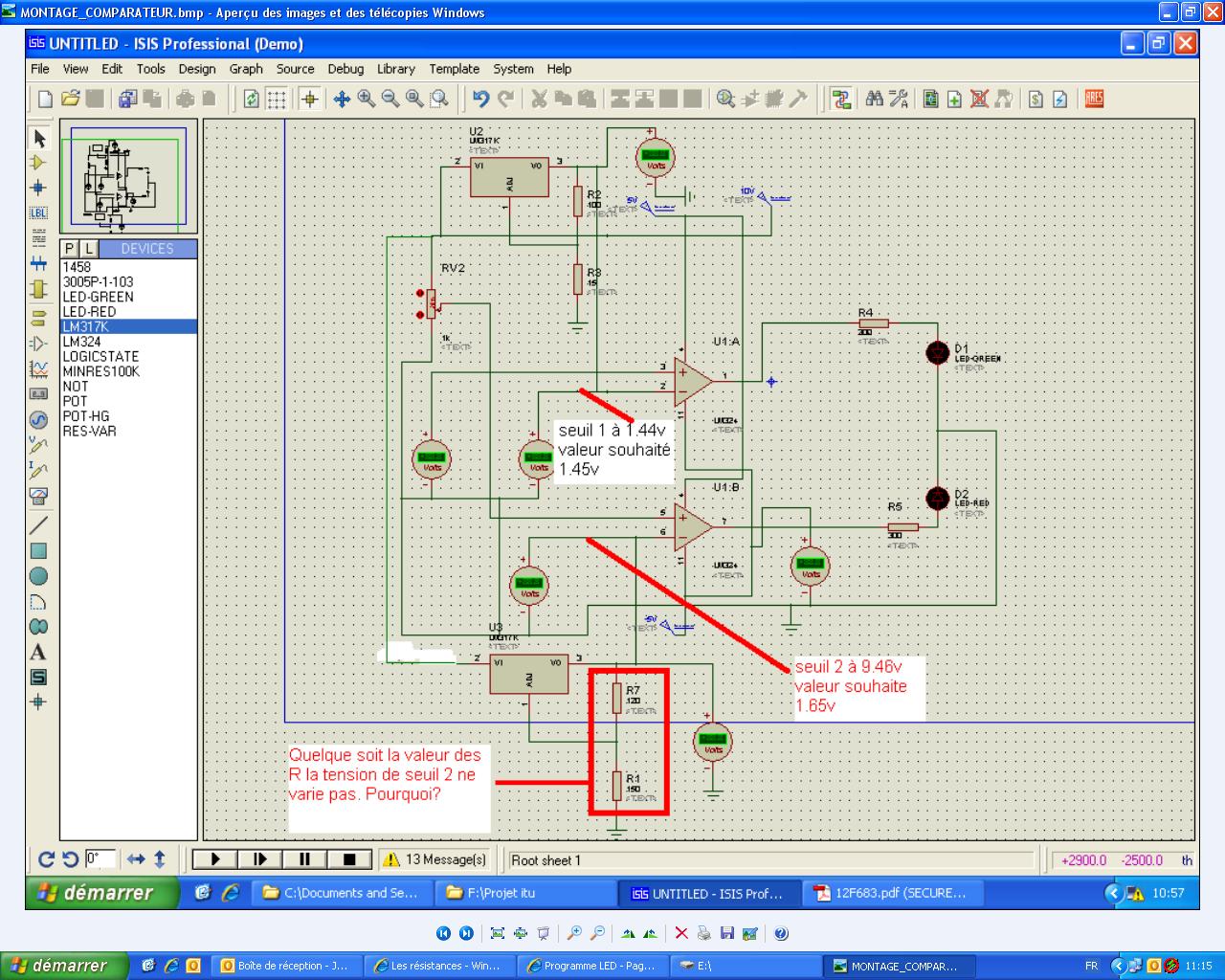The width and height of the screenshot is (1225, 980).
Task: Generate the Bill of Materials report
Action: (x=1036, y=99)
